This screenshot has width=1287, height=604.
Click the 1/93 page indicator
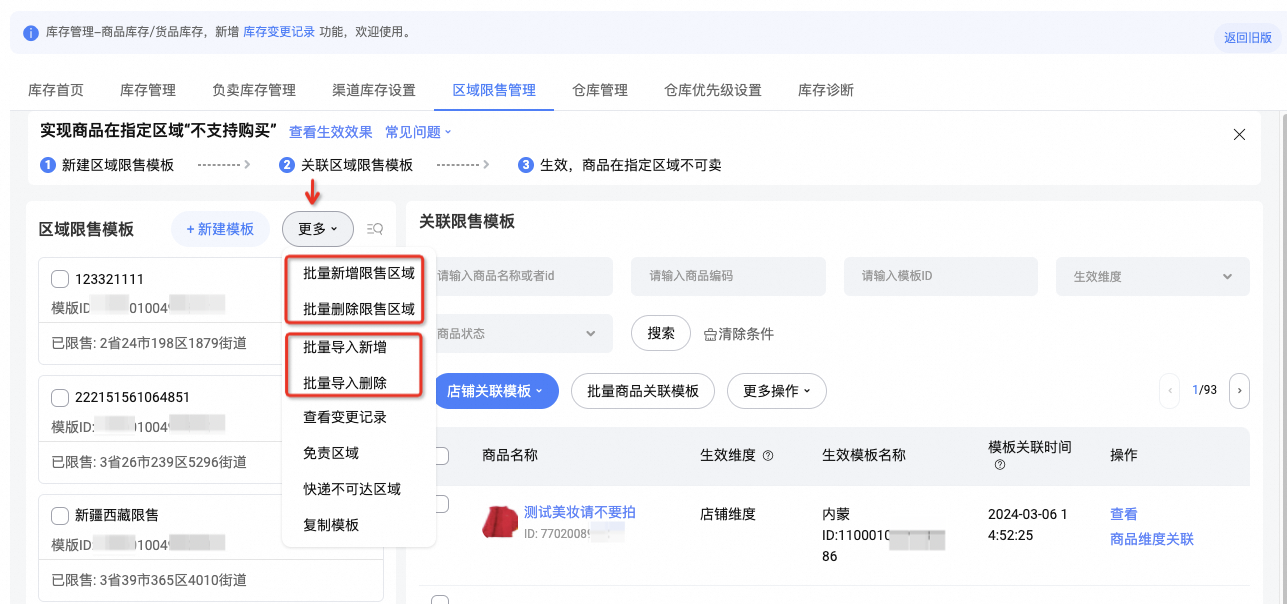click(x=1204, y=390)
